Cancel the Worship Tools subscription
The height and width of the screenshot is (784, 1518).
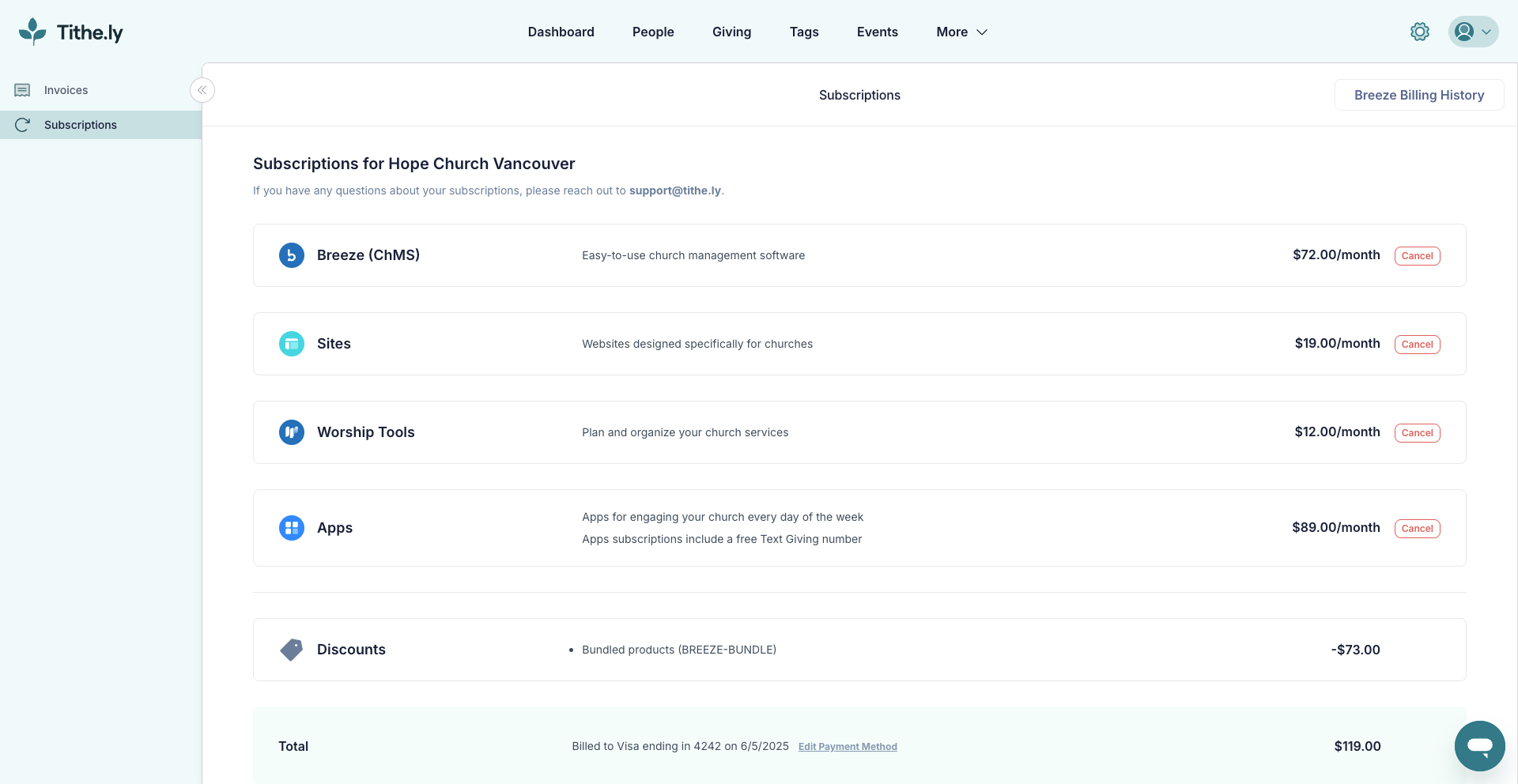click(x=1417, y=432)
